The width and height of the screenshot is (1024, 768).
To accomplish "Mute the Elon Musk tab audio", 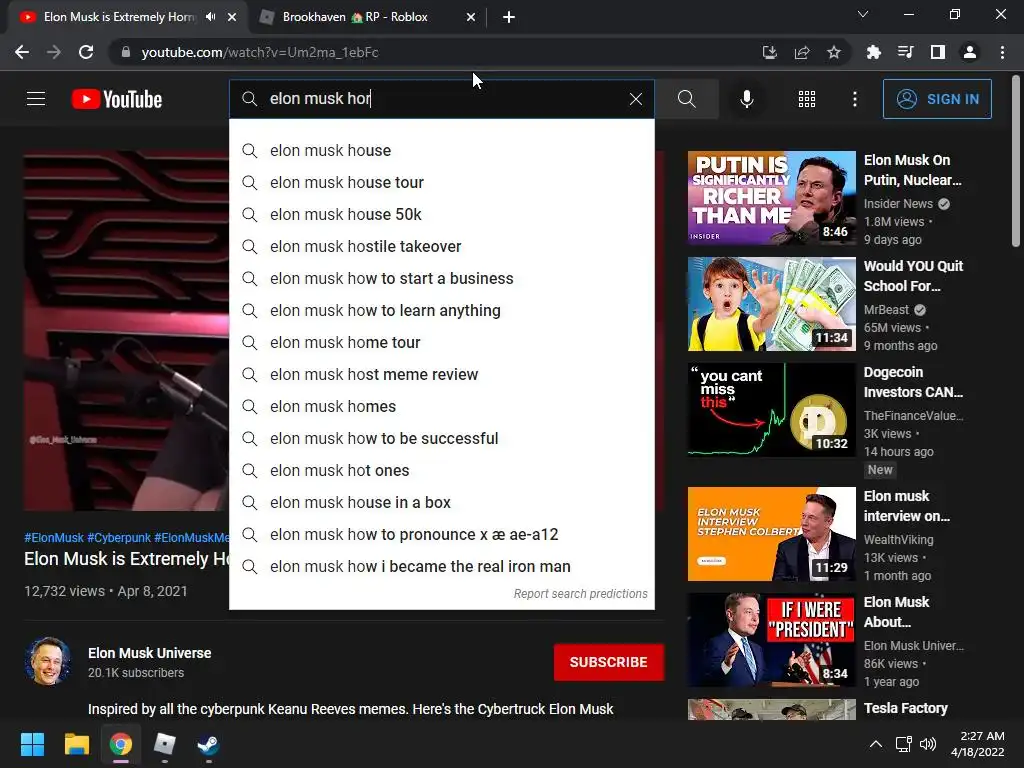I will click(210, 17).
